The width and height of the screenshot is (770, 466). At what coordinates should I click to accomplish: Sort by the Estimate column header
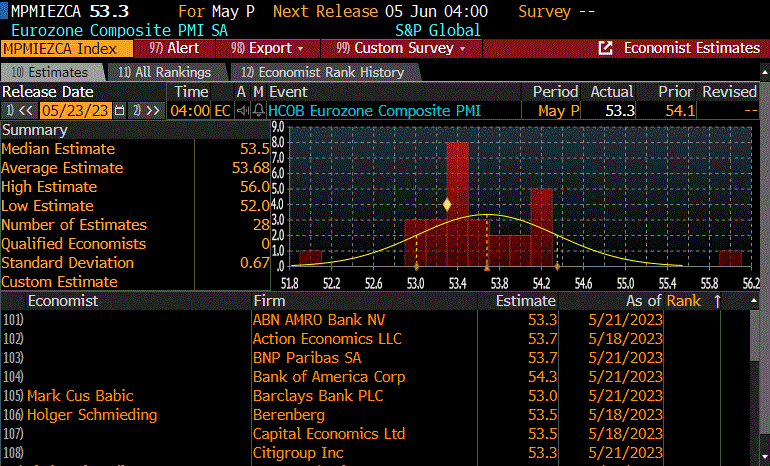tap(525, 301)
